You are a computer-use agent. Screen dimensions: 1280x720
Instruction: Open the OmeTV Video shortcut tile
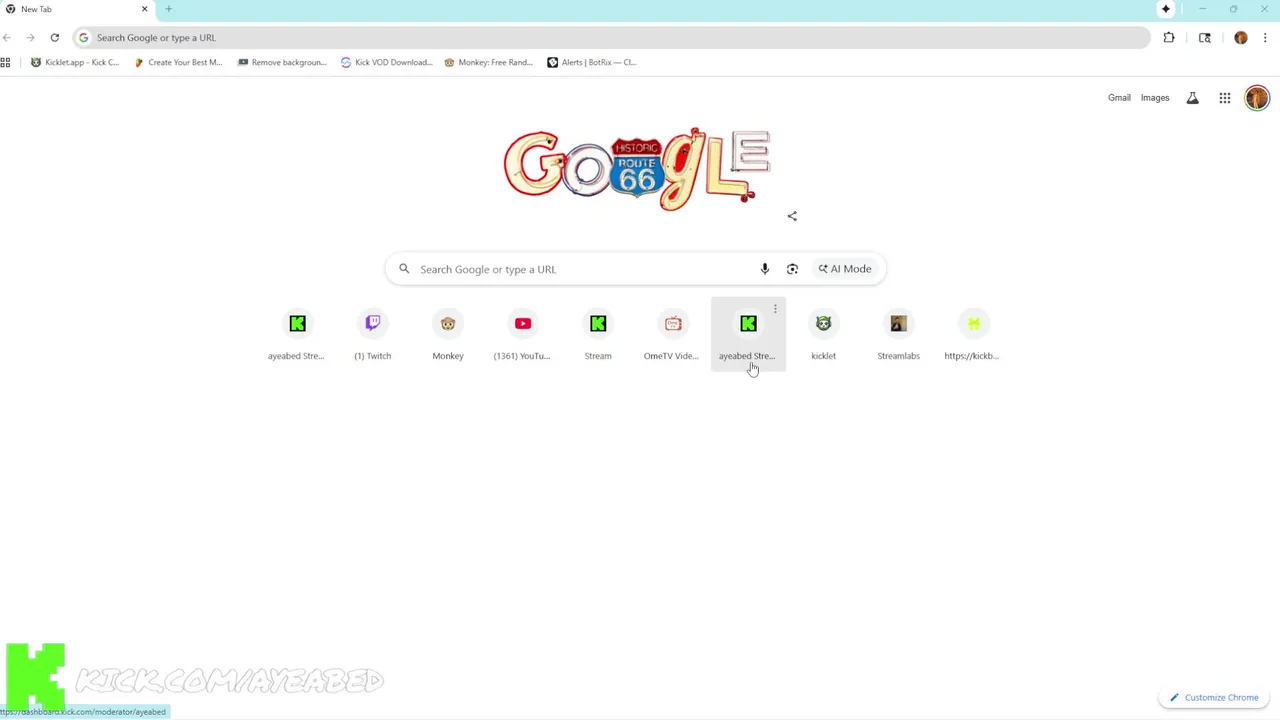(673, 334)
